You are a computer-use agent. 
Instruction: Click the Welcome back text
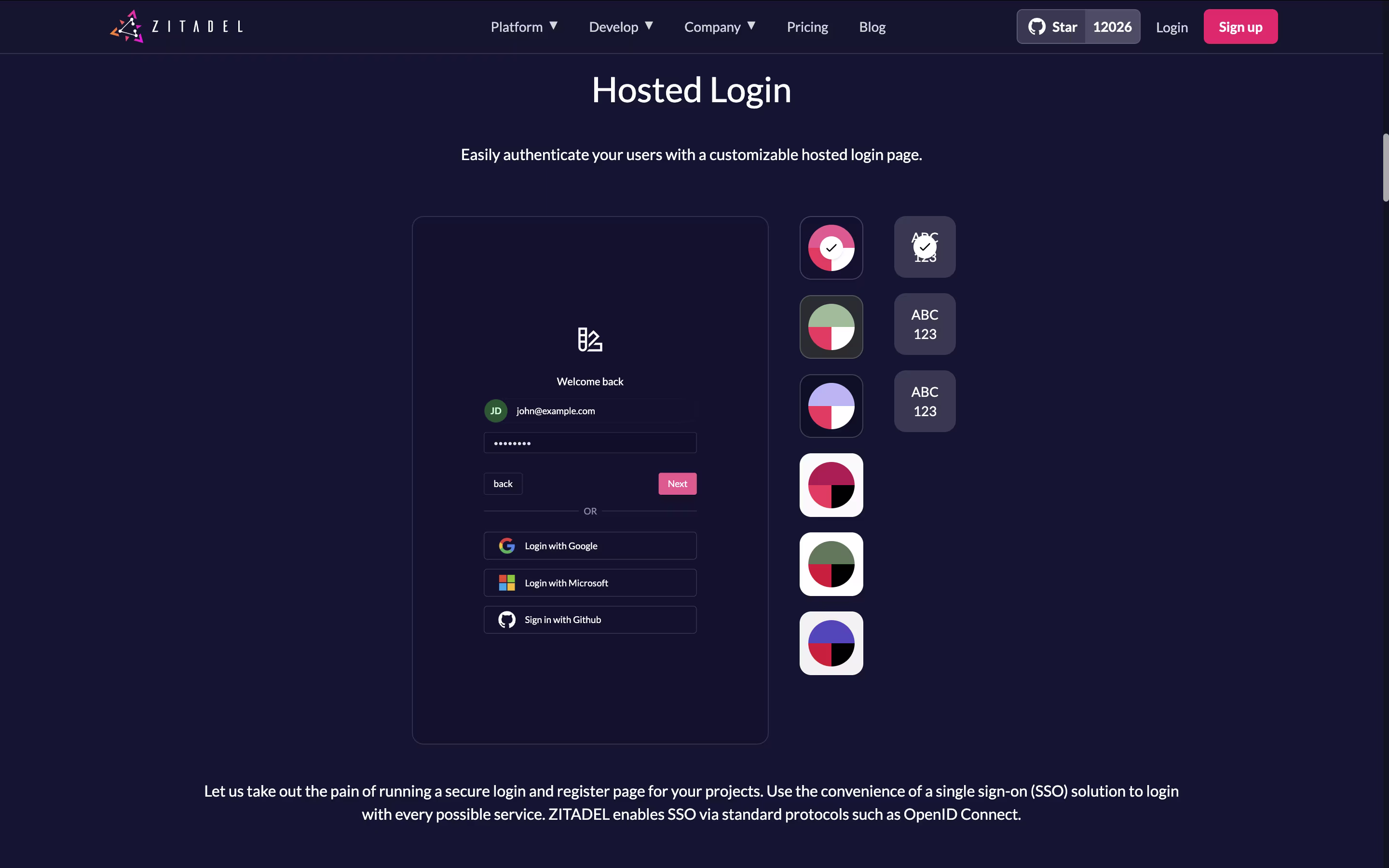(x=590, y=382)
